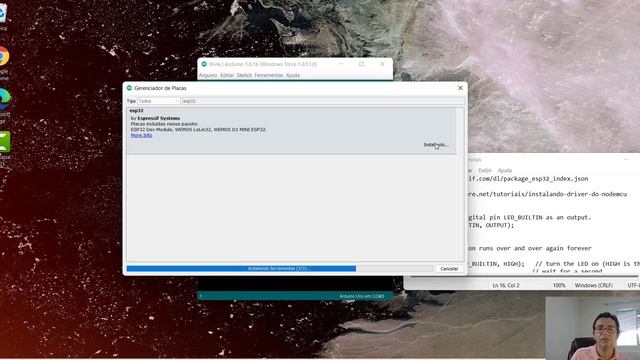Click 'Ln 16, Col 2' in Notepad status bar

[x=506, y=285]
